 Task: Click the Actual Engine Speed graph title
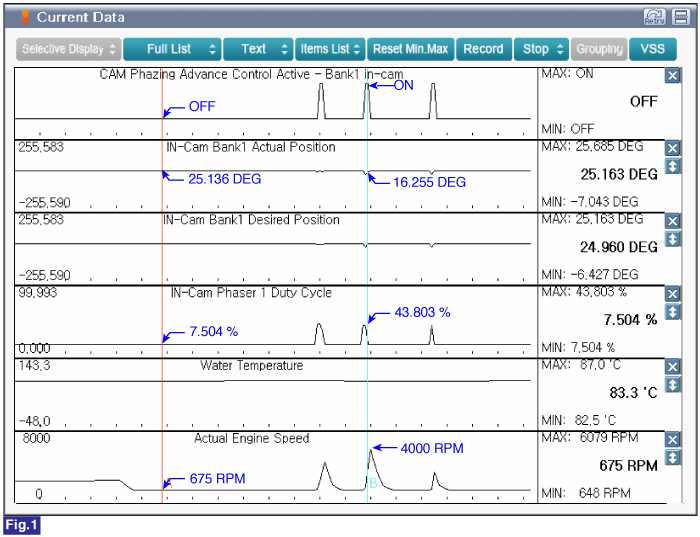pos(252,438)
